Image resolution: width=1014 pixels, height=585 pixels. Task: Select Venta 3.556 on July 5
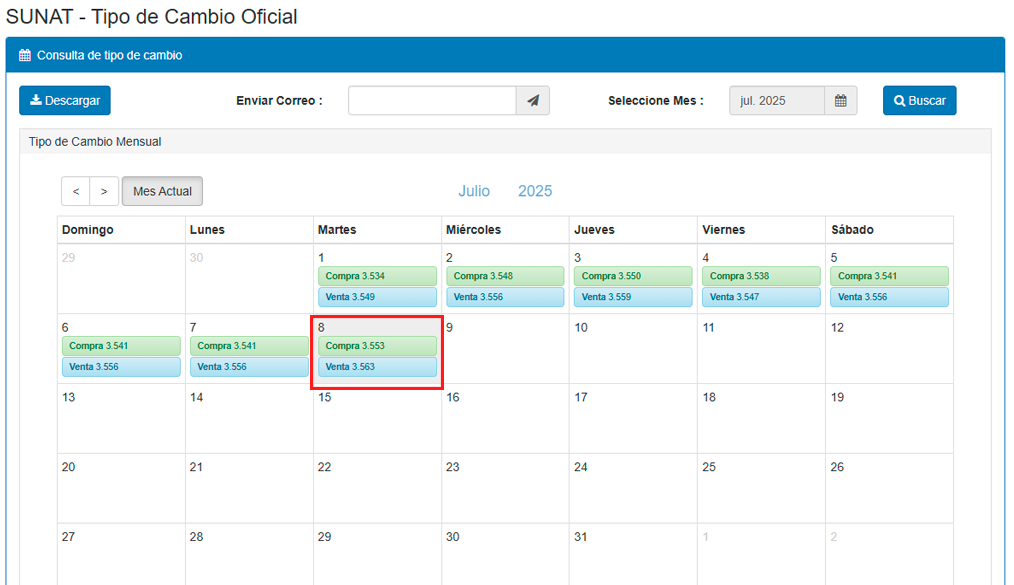coord(889,297)
